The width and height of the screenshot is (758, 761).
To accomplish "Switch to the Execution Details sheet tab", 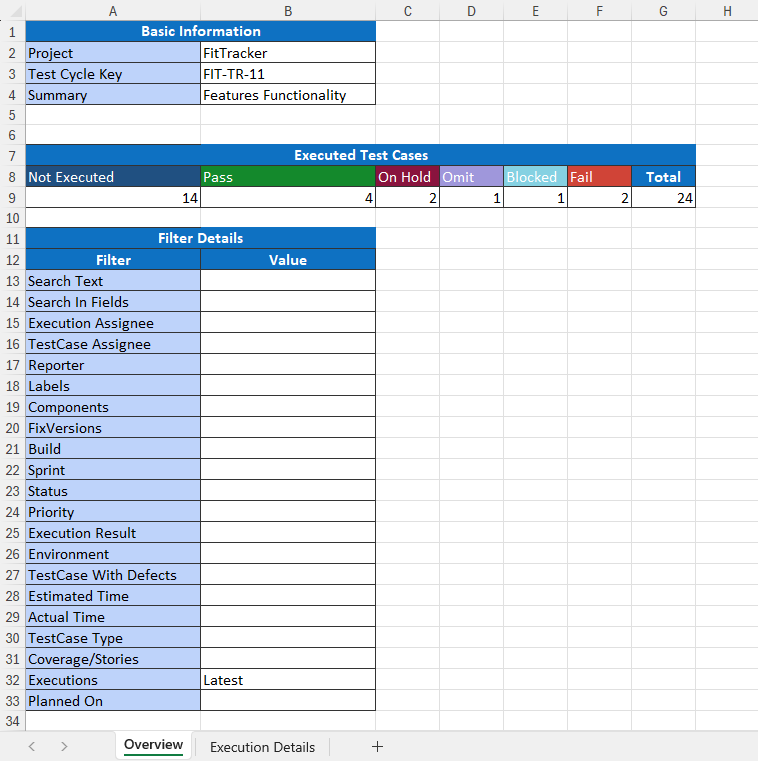I will (x=262, y=746).
